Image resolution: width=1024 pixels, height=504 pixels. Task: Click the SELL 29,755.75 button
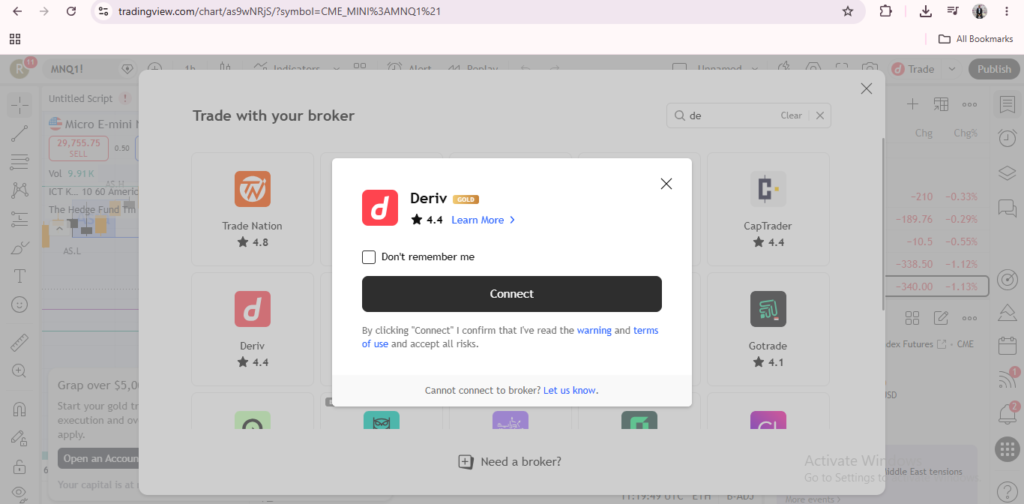[78, 148]
